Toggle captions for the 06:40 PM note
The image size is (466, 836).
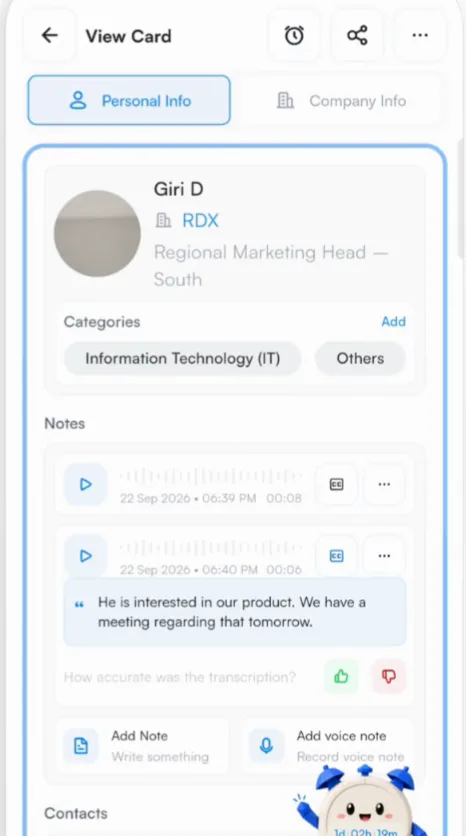(x=336, y=556)
